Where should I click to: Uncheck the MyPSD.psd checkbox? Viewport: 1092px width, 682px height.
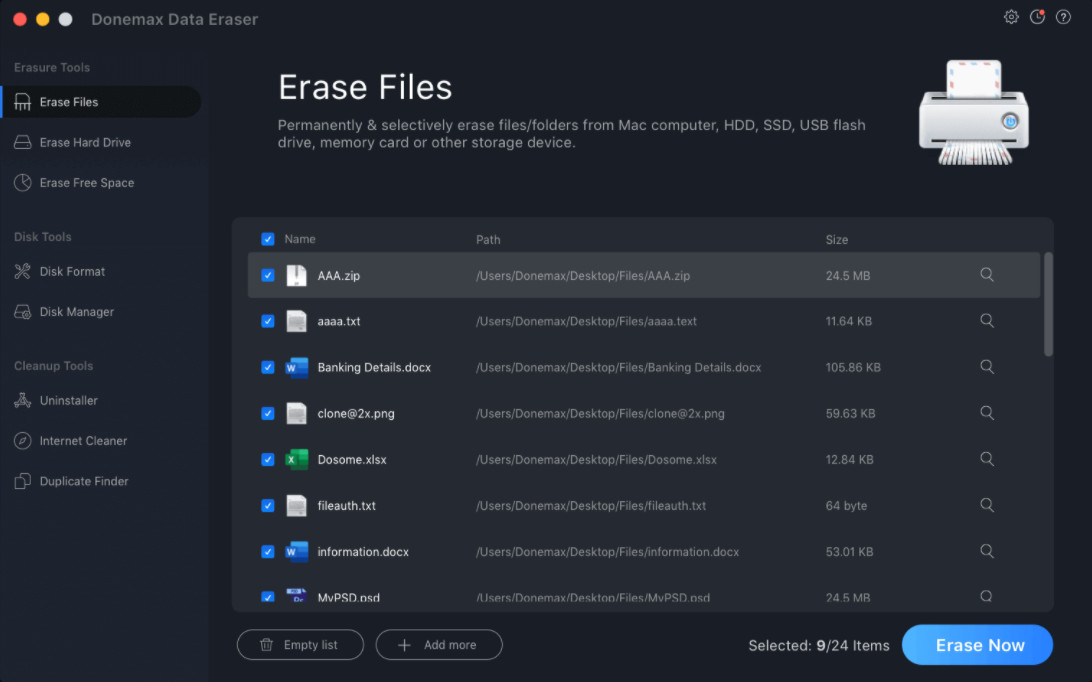[x=267, y=597]
